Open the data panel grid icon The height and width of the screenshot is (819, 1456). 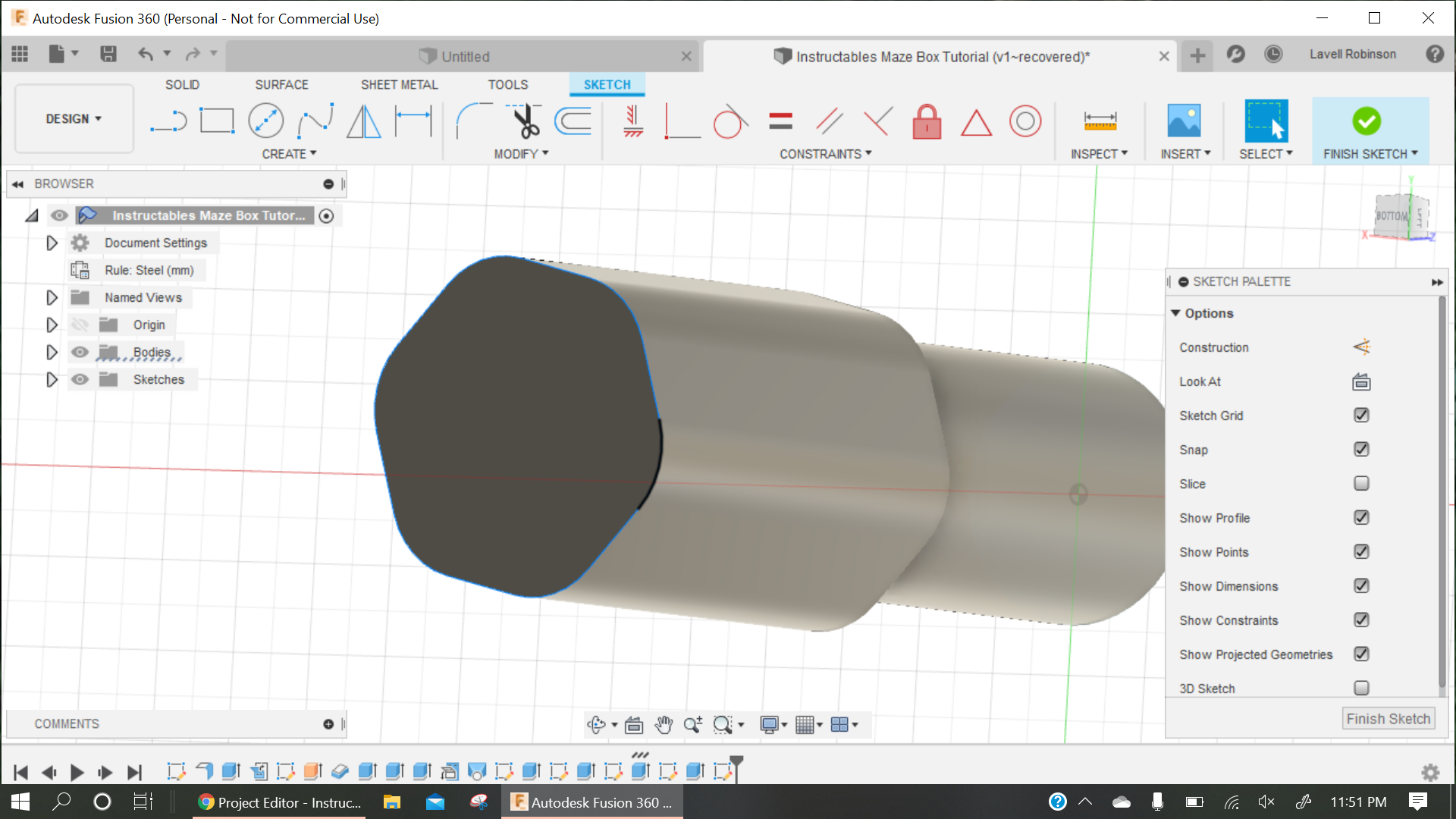pos(20,54)
